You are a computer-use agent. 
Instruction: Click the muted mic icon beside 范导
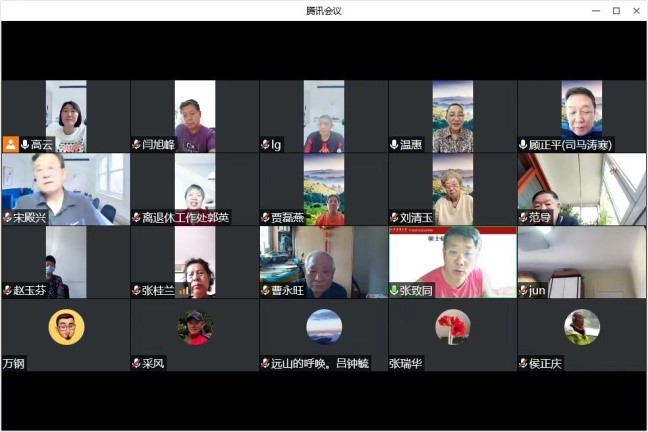point(523,217)
